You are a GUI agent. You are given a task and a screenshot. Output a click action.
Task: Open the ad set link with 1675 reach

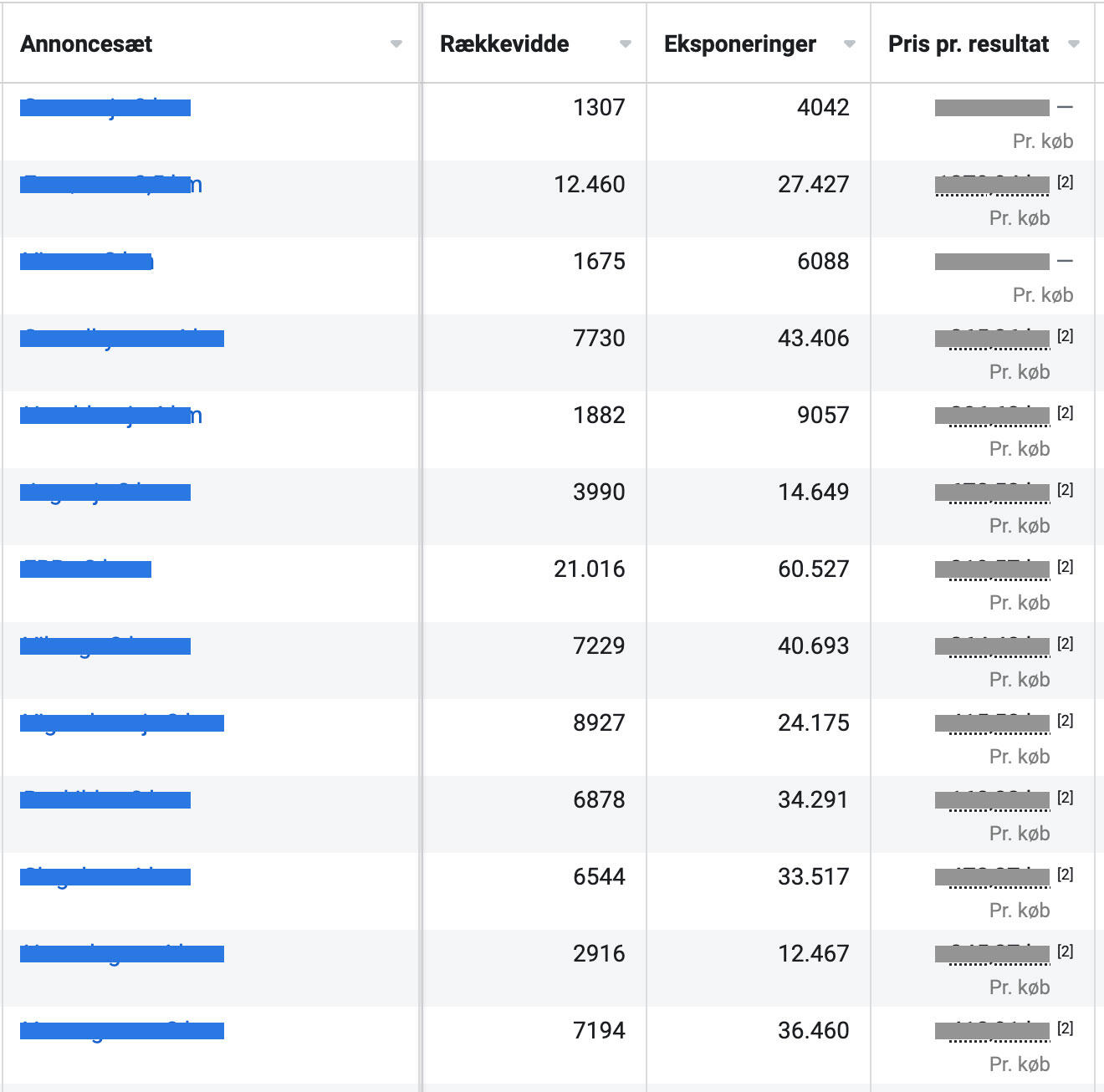pos(86,262)
